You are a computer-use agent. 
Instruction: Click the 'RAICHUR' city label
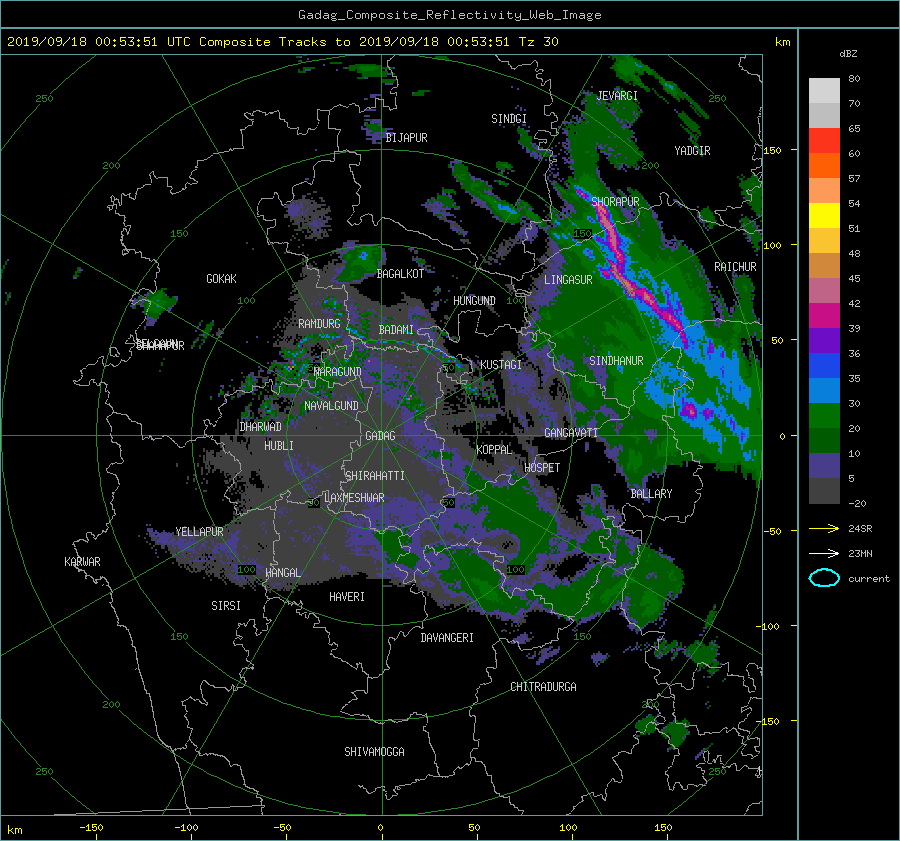coord(735,267)
